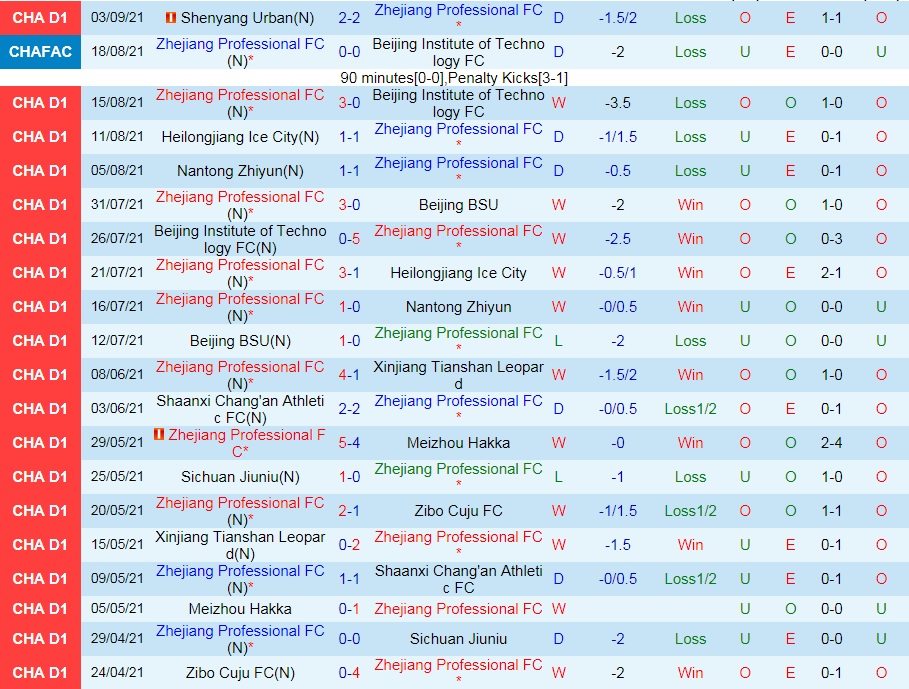Open Beijing BSU team on 31/07/21 row
This screenshot has width=909, height=689.
pyautogui.click(x=458, y=205)
